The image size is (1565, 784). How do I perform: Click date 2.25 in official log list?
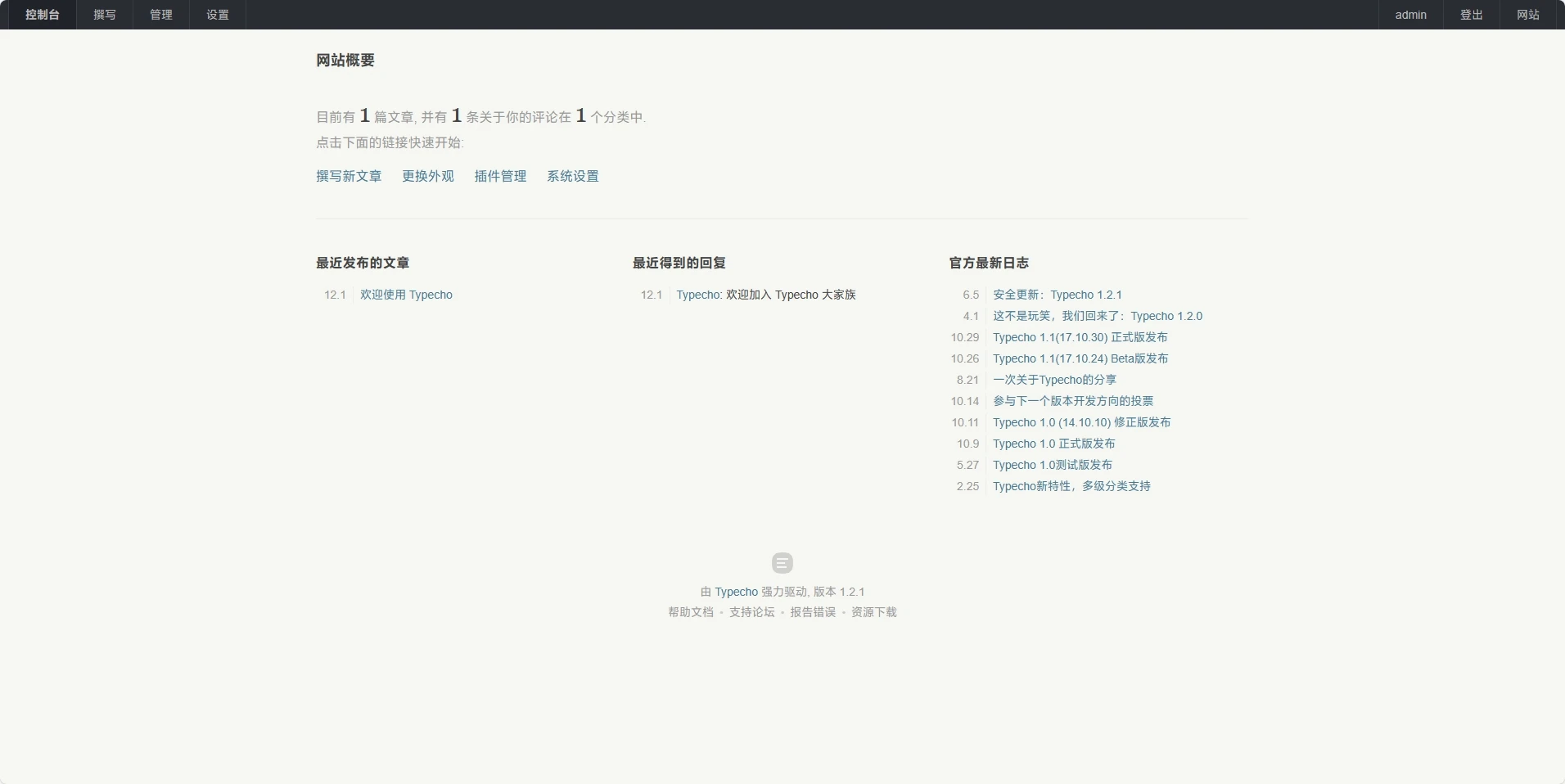[x=967, y=486]
